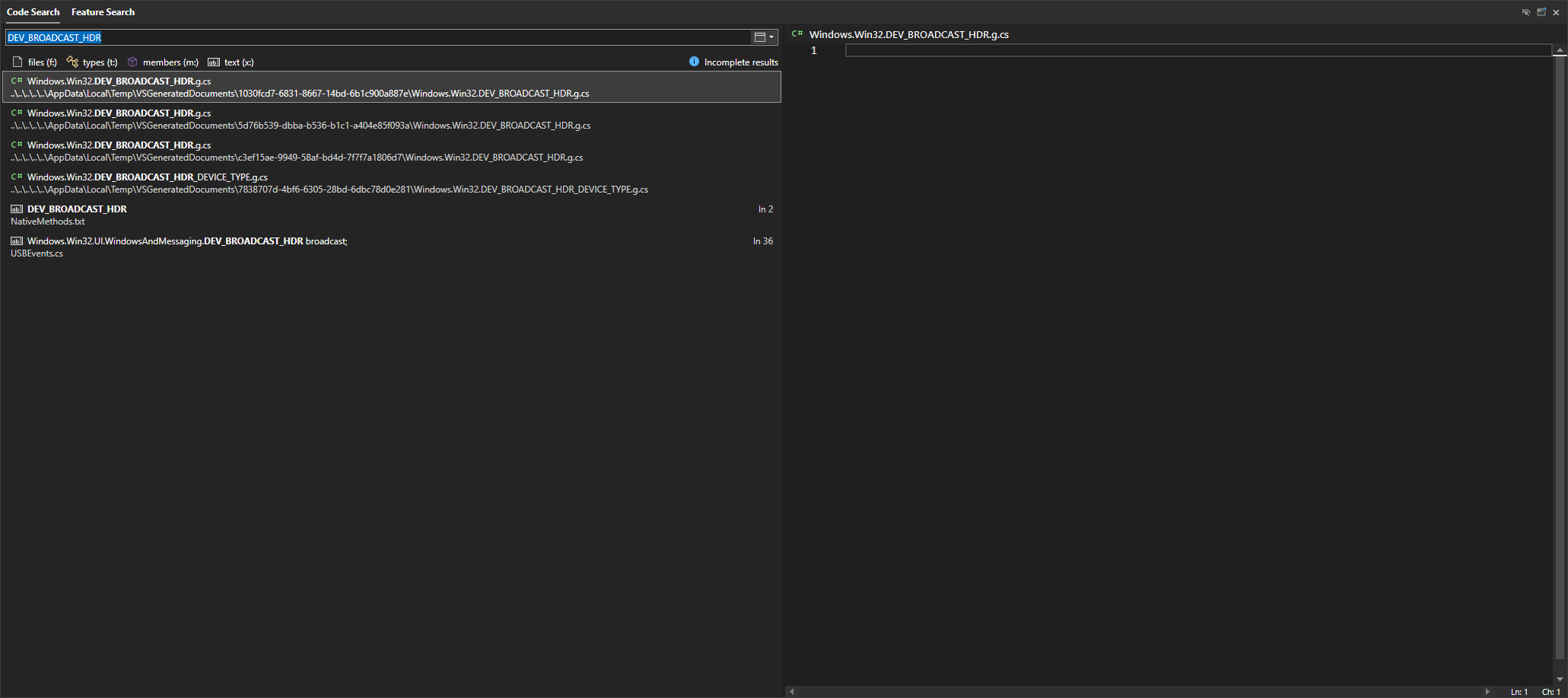The width and height of the screenshot is (1568, 698).
Task: Select the USBEvents.cs broadcast result
Action: click(x=392, y=247)
